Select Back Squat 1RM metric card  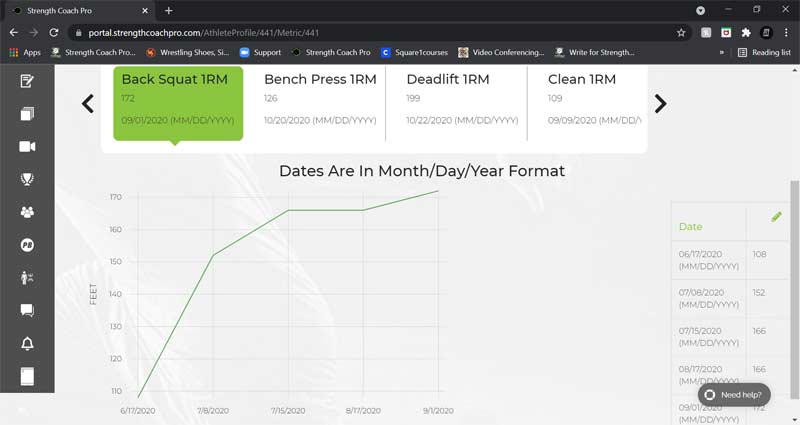178,103
